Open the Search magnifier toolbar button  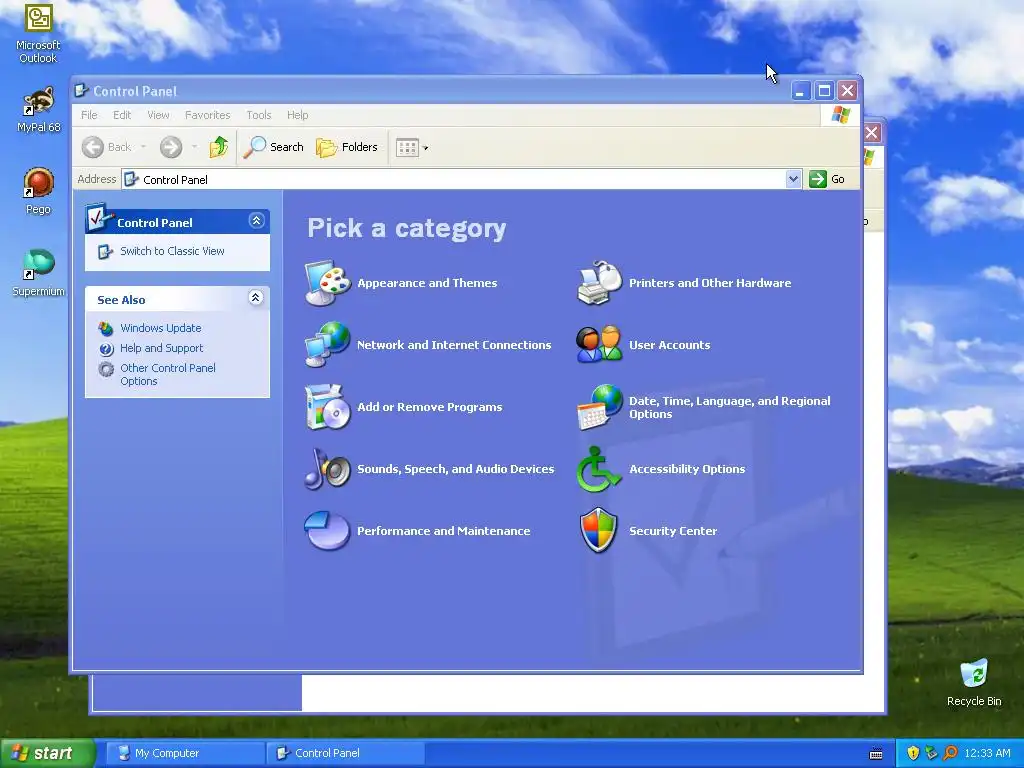pyautogui.click(x=274, y=147)
